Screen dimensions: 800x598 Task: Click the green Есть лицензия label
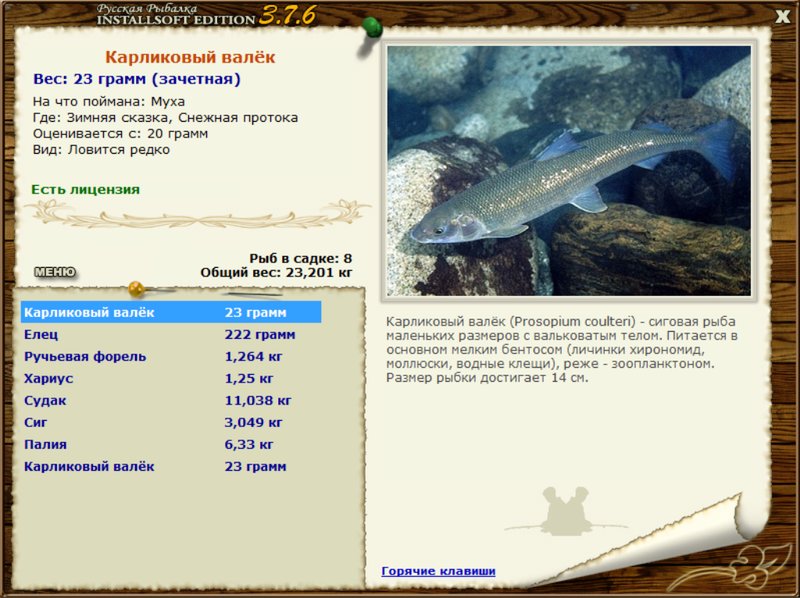pos(85,189)
